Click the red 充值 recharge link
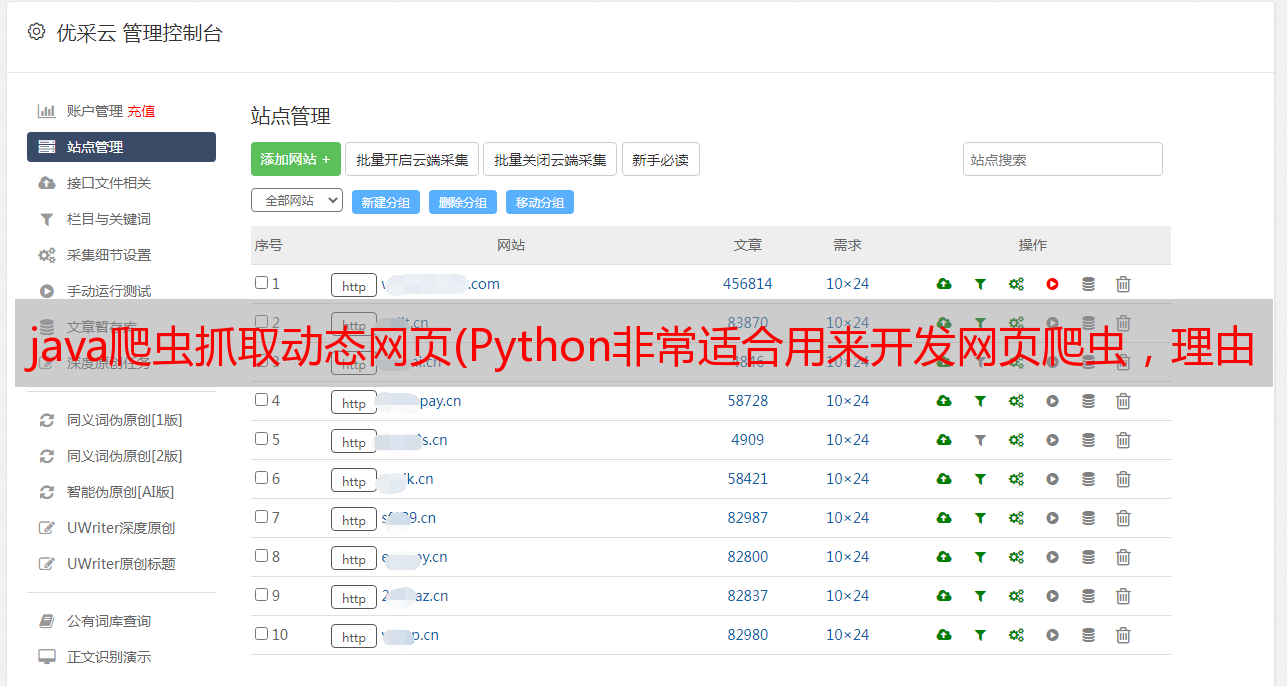 point(141,111)
